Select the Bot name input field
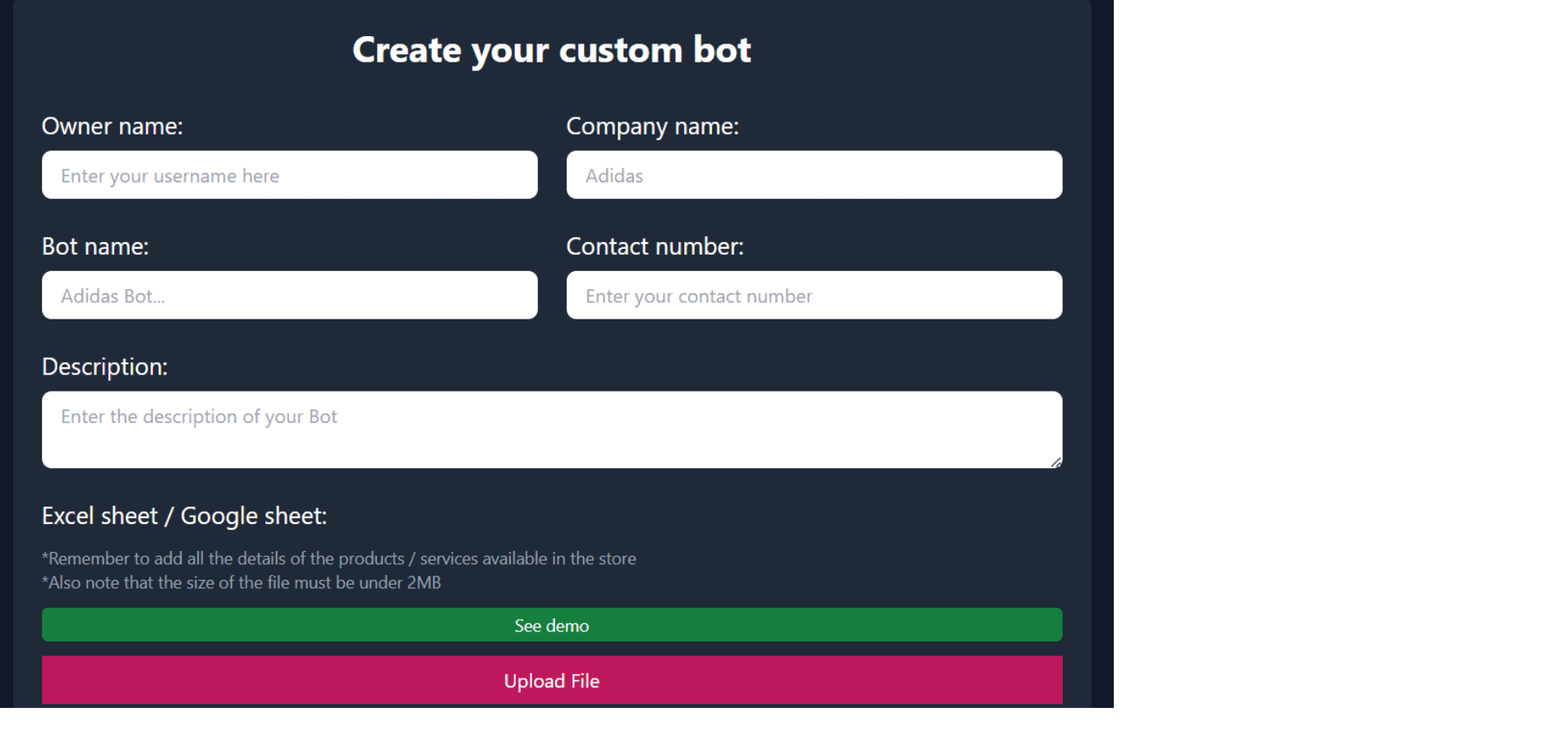1568x735 pixels. coord(289,296)
